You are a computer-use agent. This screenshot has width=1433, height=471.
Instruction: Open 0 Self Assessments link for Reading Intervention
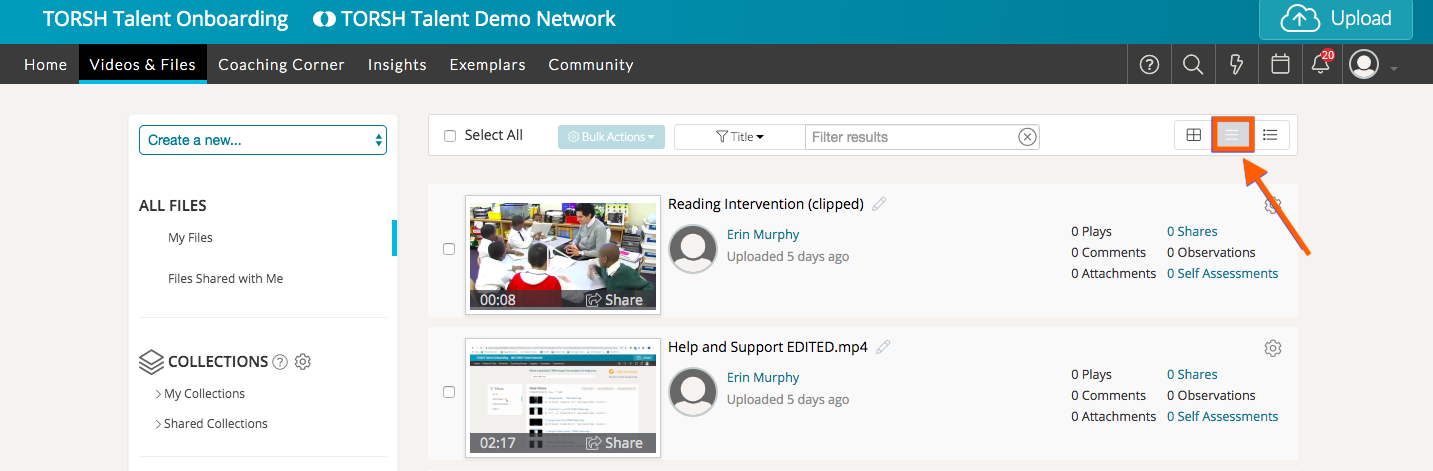click(x=1222, y=274)
